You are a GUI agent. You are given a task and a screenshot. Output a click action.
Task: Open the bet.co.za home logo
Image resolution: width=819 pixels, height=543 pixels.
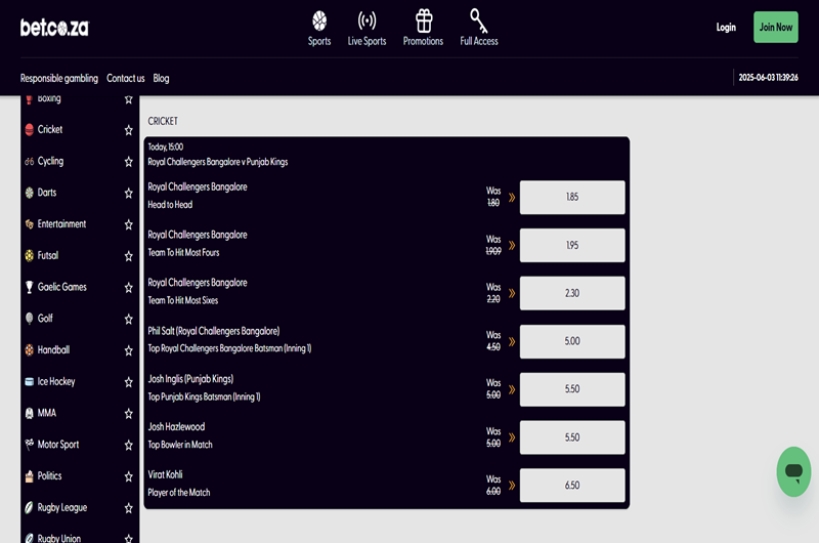pos(54,27)
